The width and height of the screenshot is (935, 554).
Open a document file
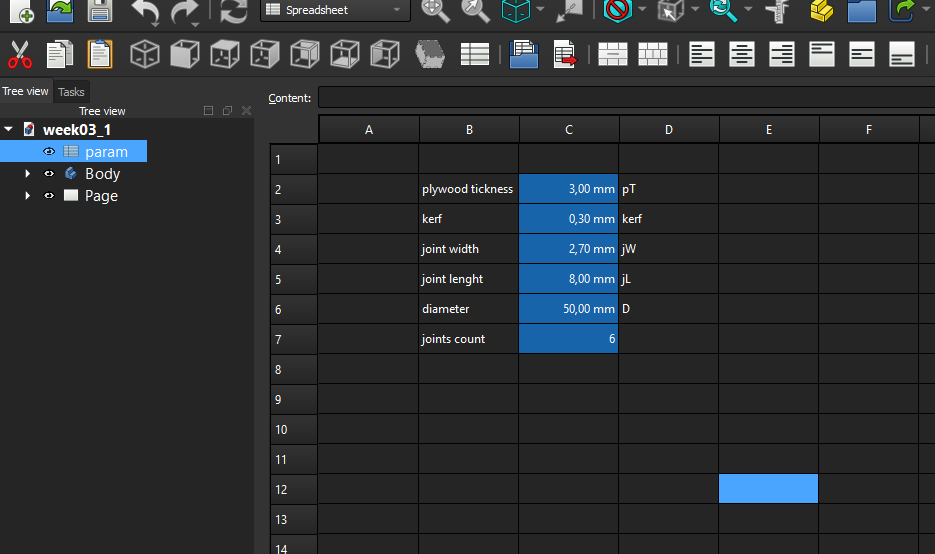pyautogui.click(x=60, y=10)
